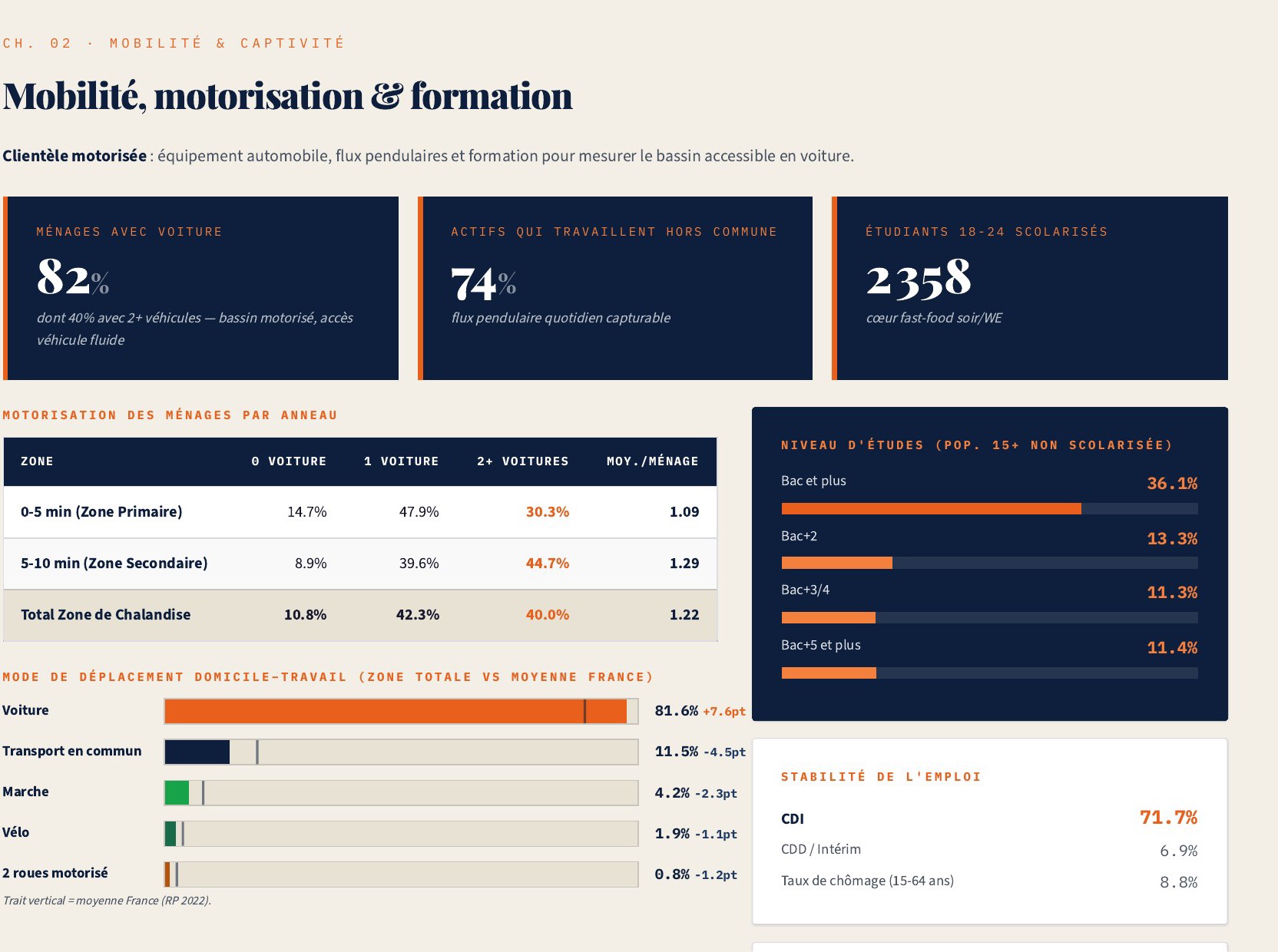The width and height of the screenshot is (1278, 952).
Task: Select the title 'Mobilité, motorisation & formation'
Action: point(288,96)
